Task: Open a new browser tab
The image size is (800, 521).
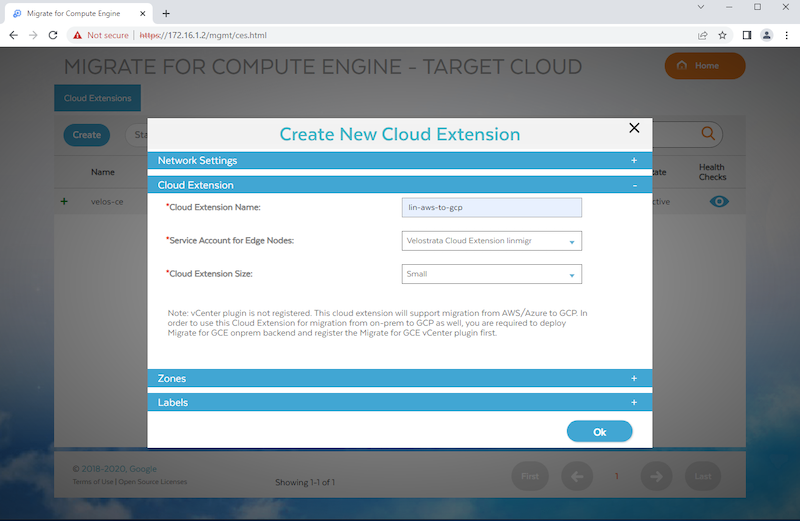Action: pos(166,13)
